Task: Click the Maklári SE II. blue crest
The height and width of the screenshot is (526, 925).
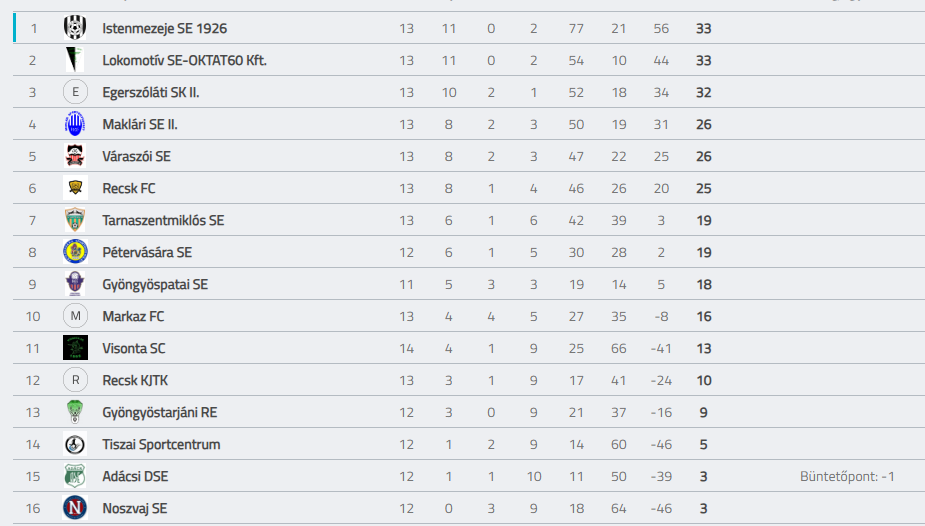Action: 75,124
